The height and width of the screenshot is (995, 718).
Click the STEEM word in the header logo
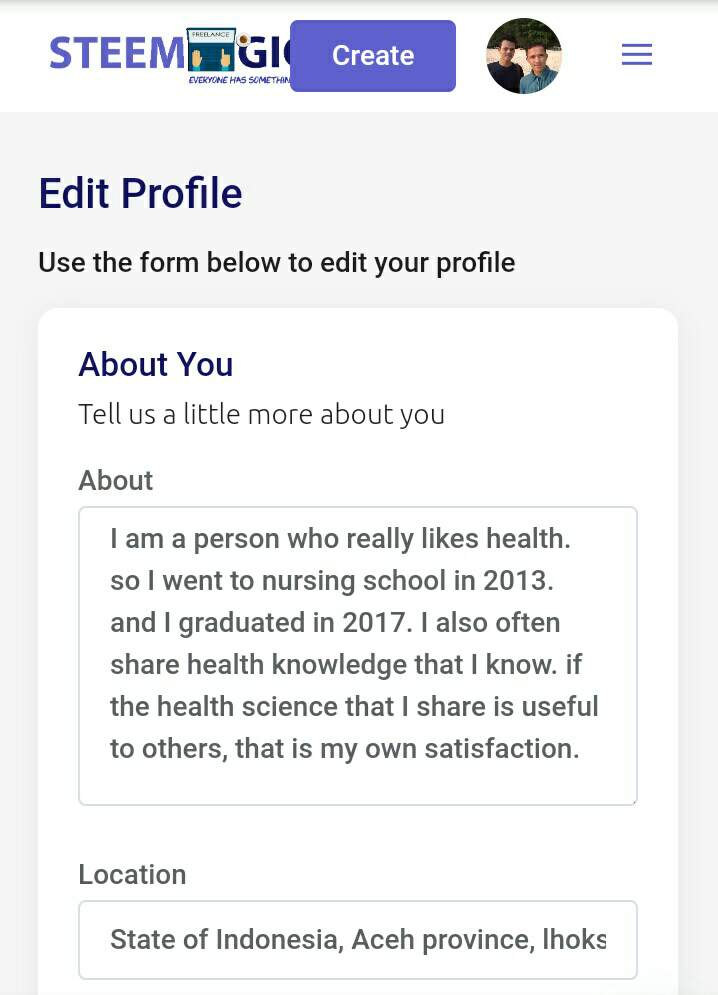pyautogui.click(x=116, y=54)
